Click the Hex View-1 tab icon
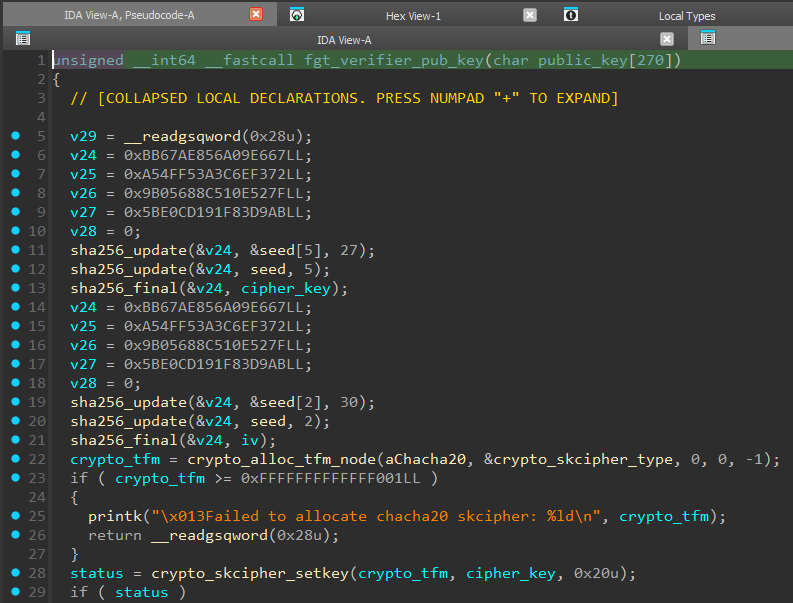Image resolution: width=793 pixels, height=603 pixels. 297,15
